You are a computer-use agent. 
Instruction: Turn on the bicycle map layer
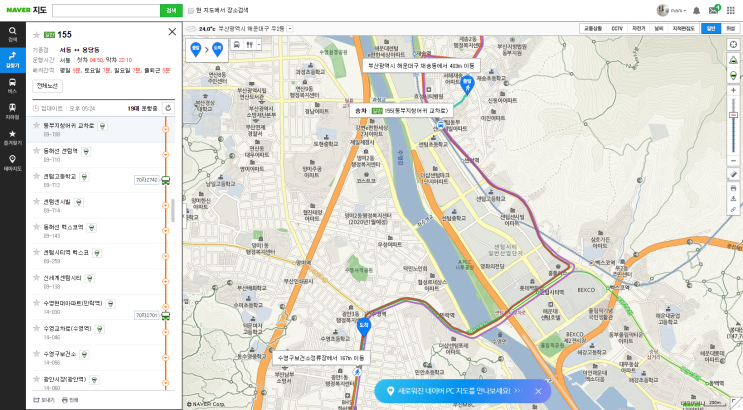(639, 29)
